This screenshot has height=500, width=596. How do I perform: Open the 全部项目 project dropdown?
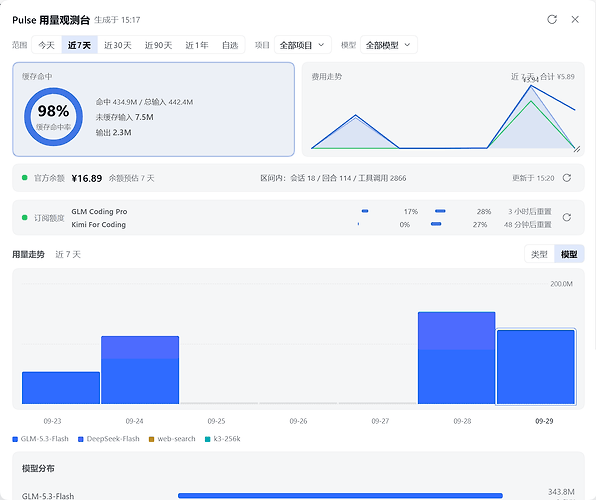tap(303, 45)
